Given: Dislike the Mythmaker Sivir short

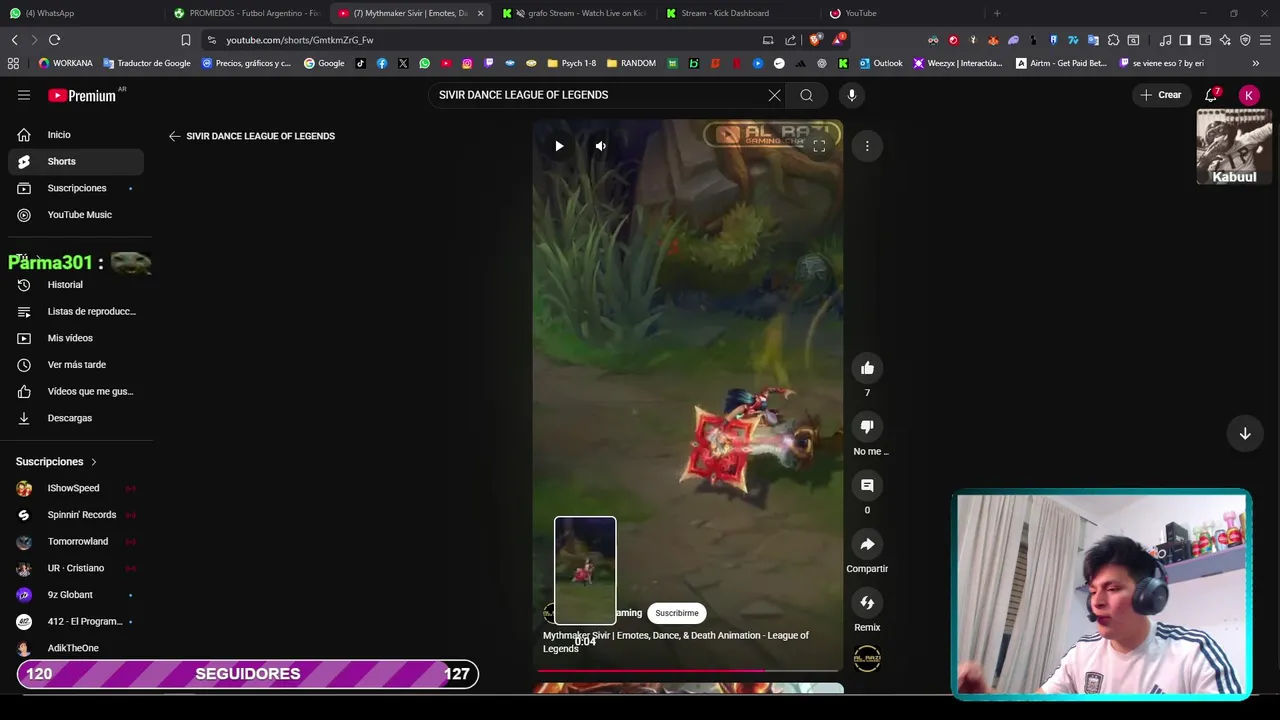Looking at the screenshot, I should [867, 427].
